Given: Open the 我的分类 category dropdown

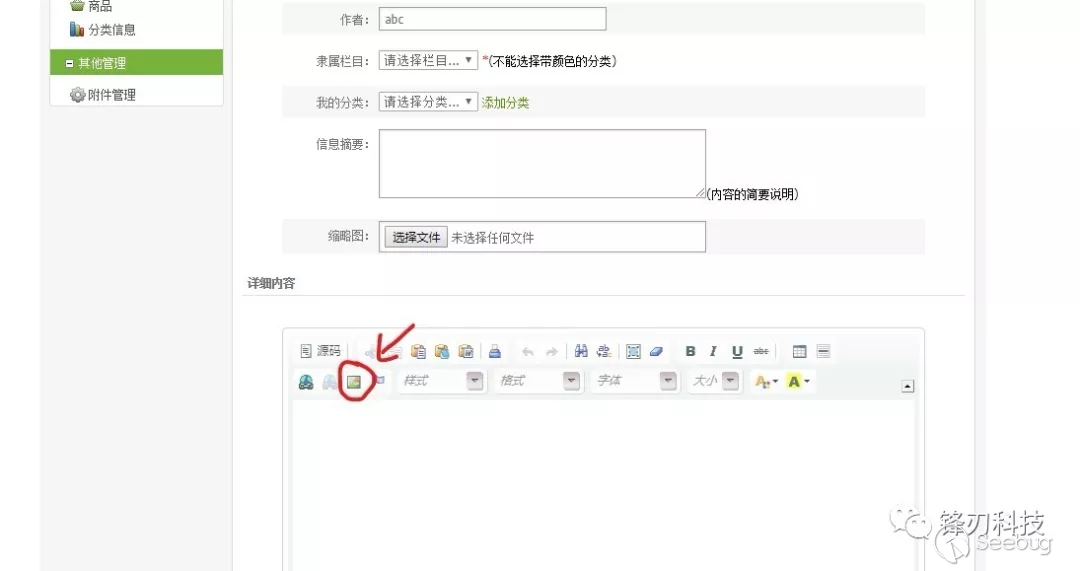Looking at the screenshot, I should 428,102.
